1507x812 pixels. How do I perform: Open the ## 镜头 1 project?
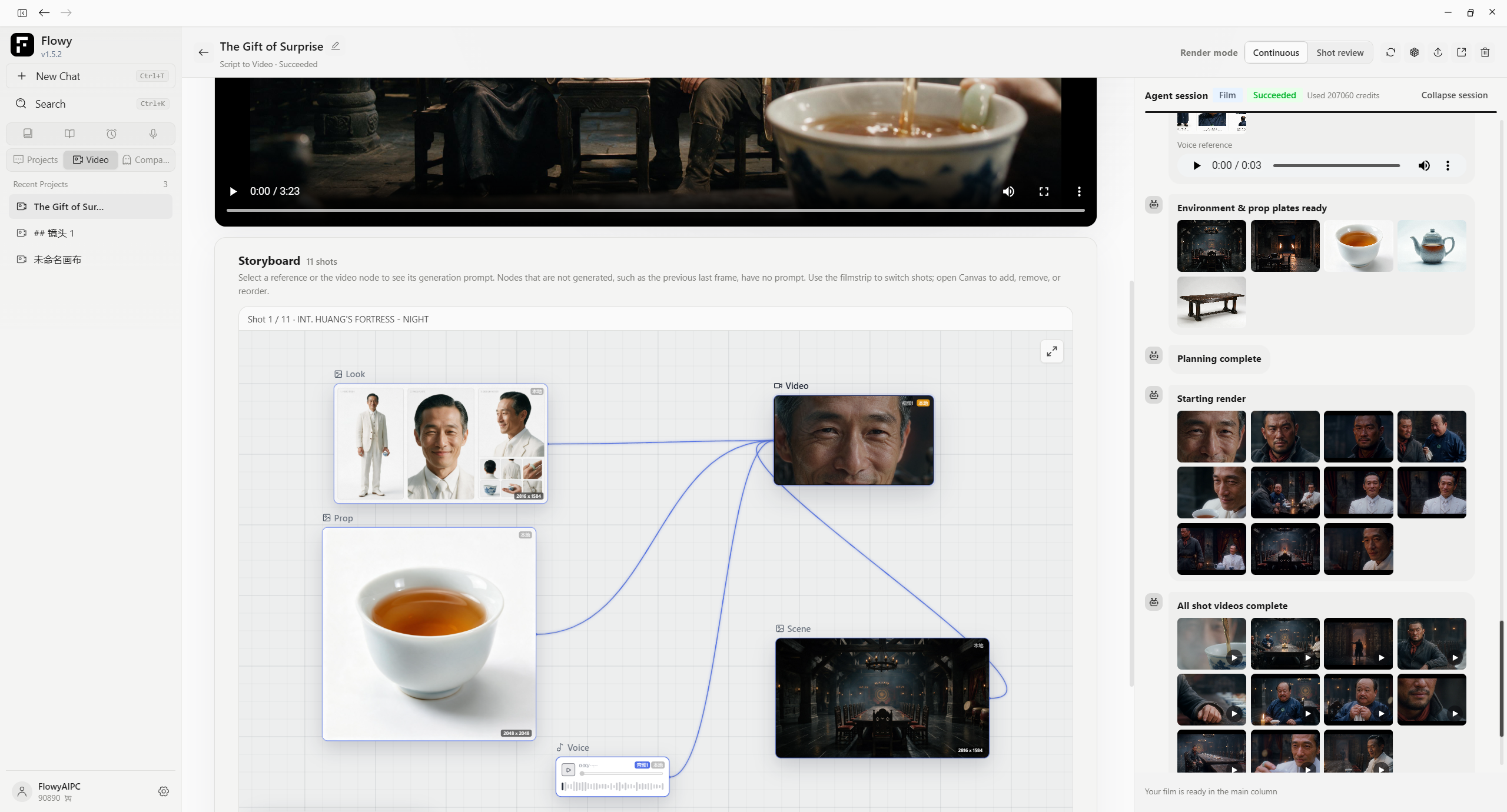click(91, 233)
